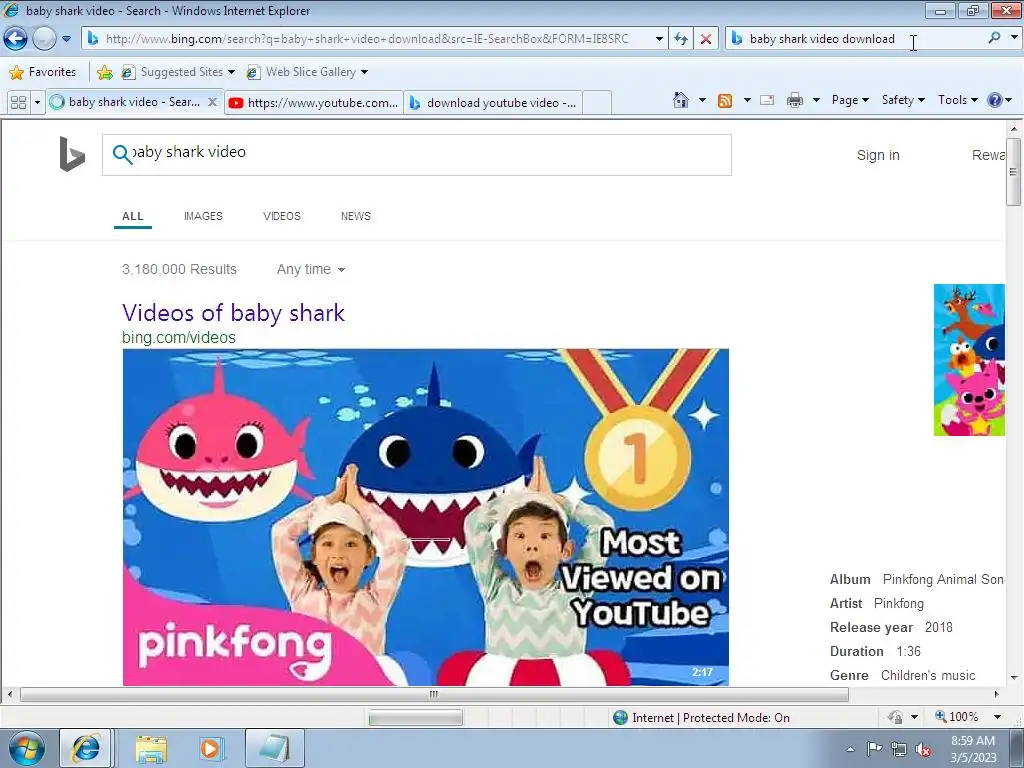This screenshot has width=1024, height=768.
Task: Play the Pinkfong baby shark video thumbnail
Action: 426,517
